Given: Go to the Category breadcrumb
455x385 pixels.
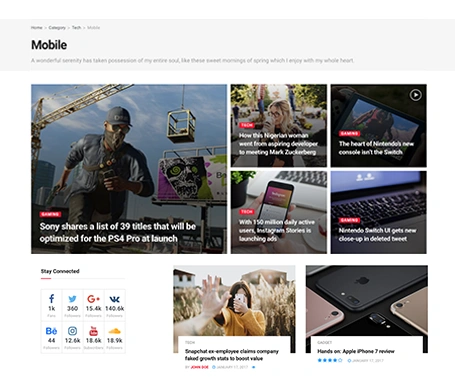Looking at the screenshot, I should pos(57,28).
